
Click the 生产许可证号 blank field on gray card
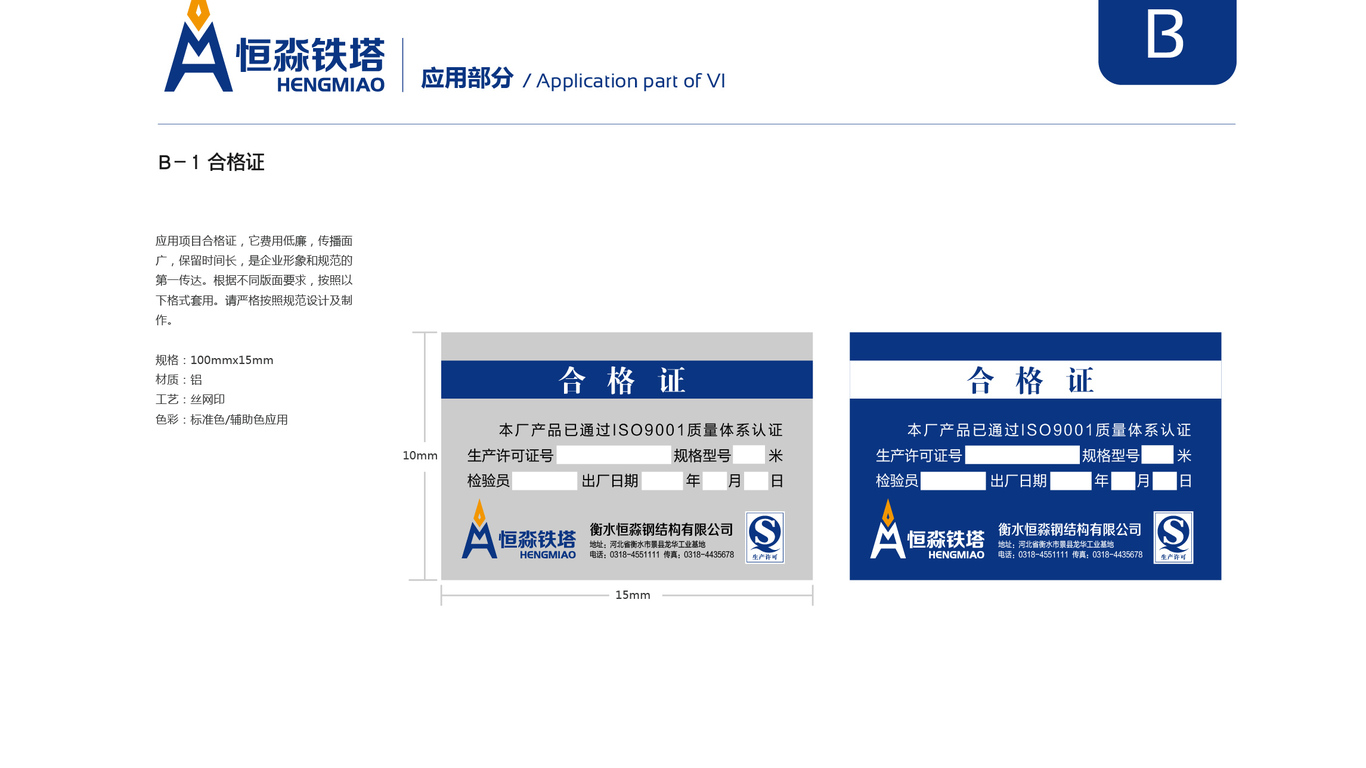click(613, 455)
